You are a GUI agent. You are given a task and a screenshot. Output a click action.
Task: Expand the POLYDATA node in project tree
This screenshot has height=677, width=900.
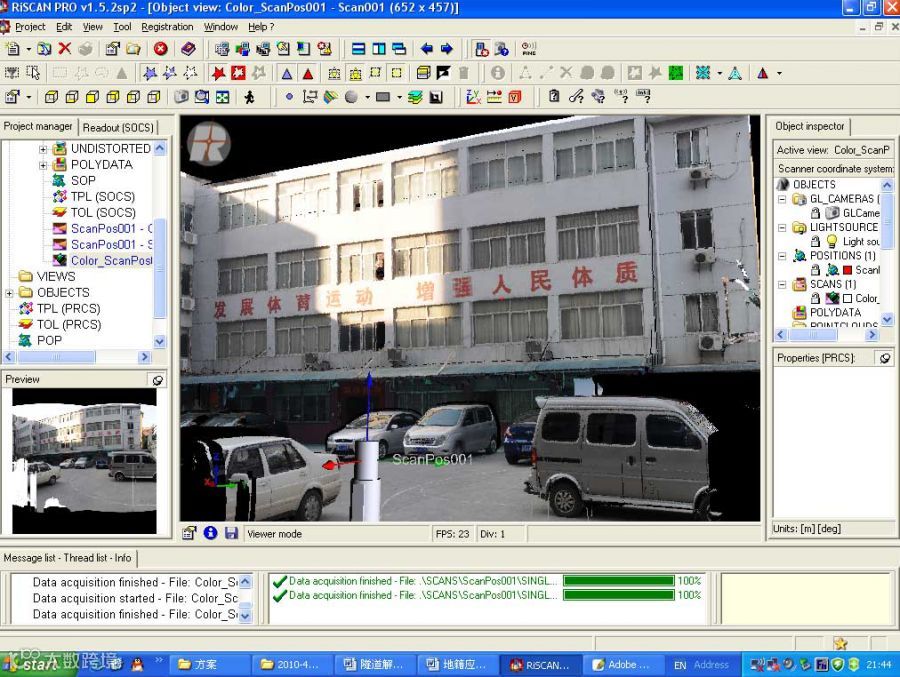point(43,165)
